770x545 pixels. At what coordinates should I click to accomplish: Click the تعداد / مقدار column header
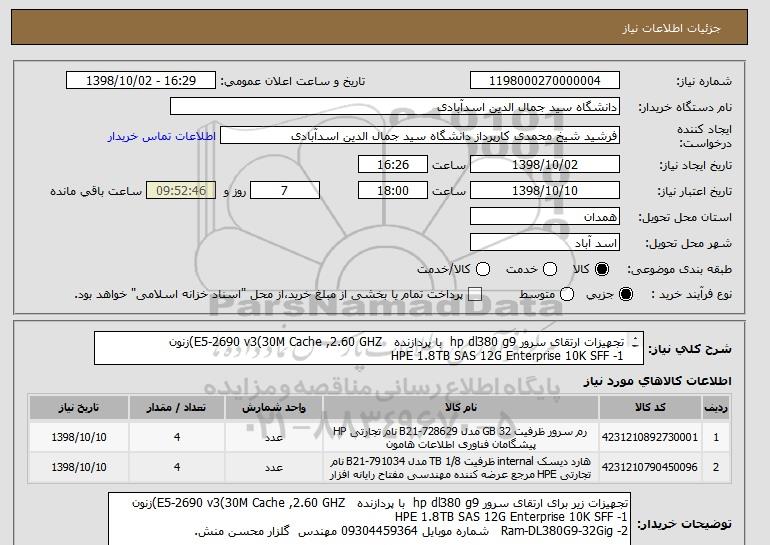[x=177, y=408]
